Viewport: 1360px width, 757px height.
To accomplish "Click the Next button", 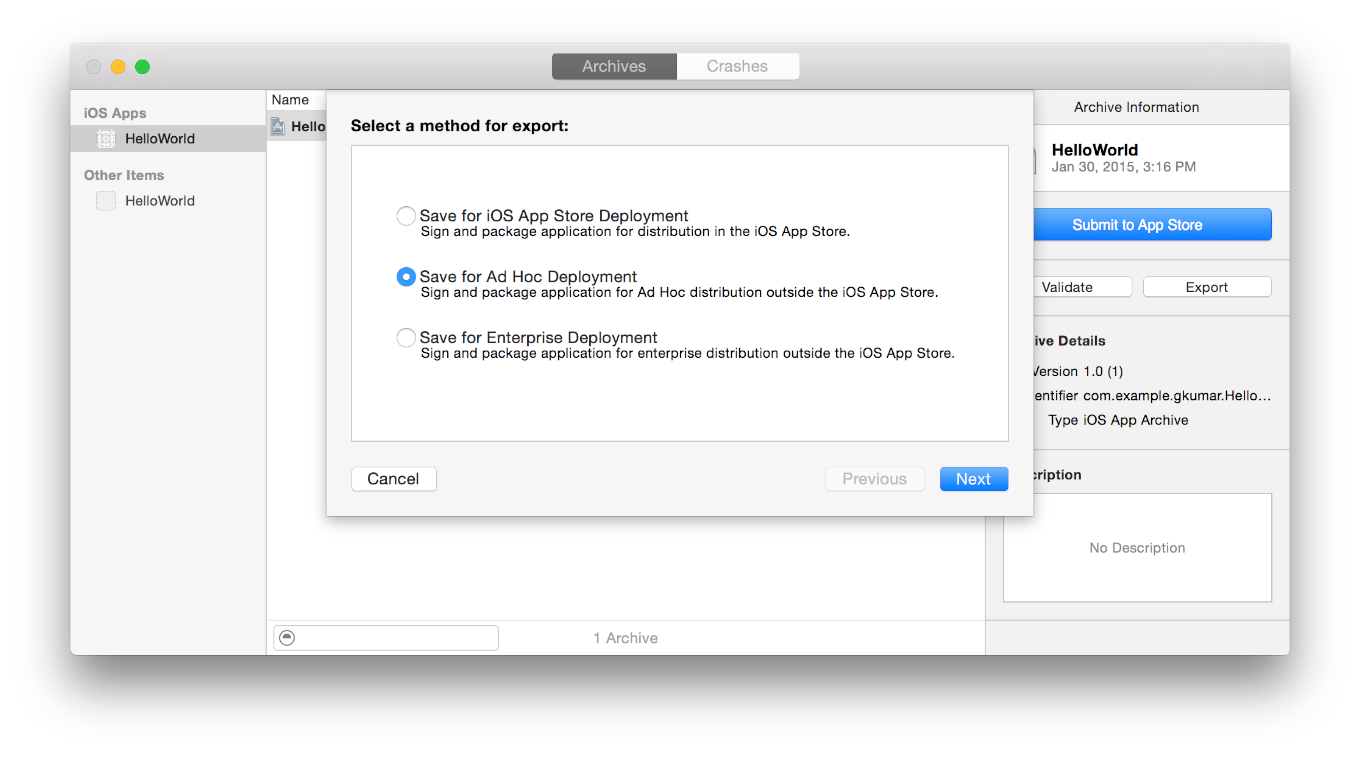I will coord(974,479).
